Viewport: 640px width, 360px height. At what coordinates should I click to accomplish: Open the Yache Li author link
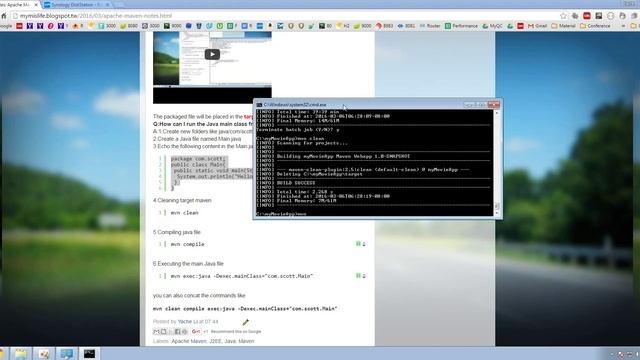tap(188, 322)
